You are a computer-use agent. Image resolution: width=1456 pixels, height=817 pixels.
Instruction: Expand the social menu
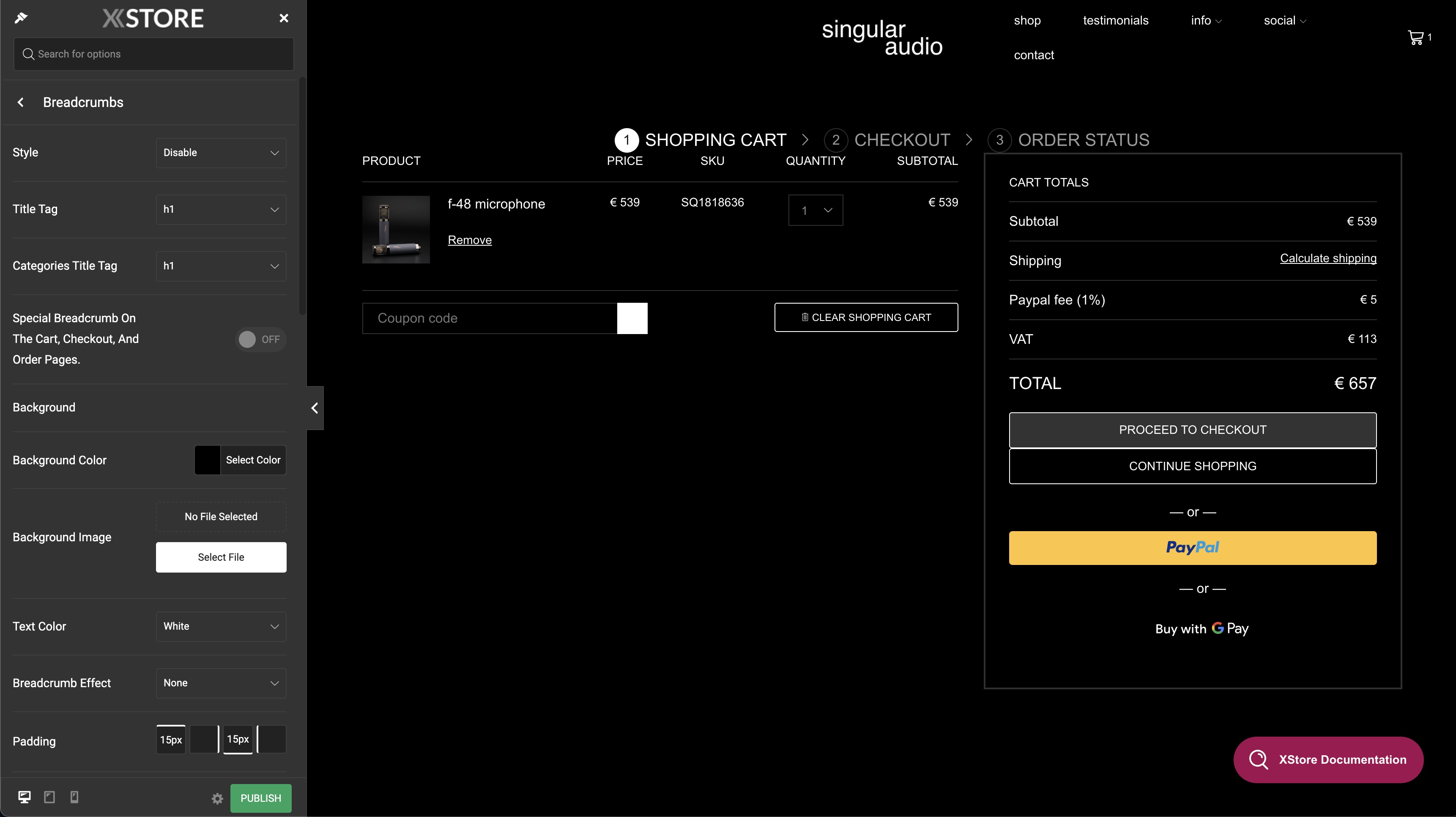(1284, 20)
